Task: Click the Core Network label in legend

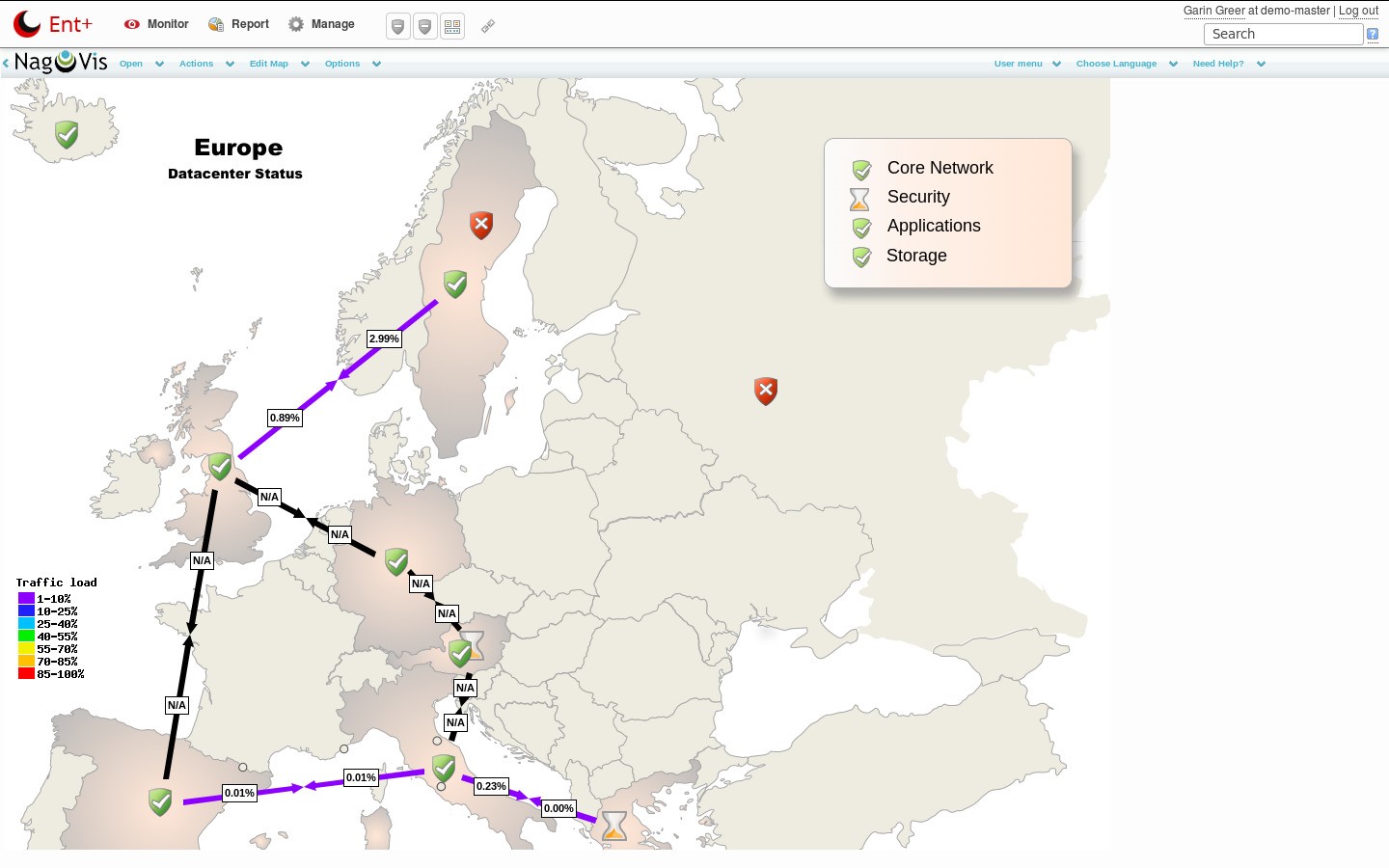Action: tap(940, 168)
